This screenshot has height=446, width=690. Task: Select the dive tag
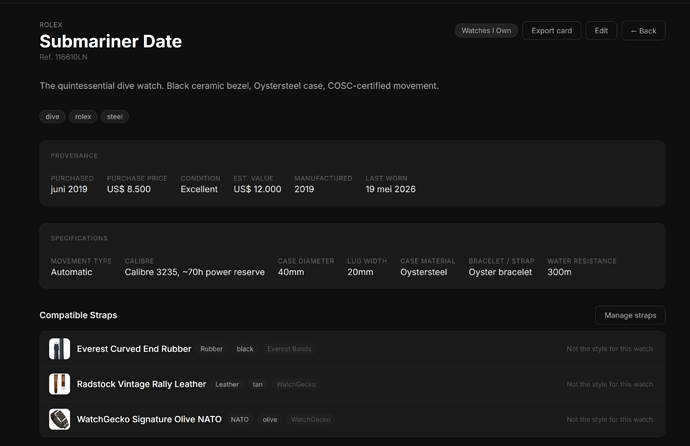point(52,117)
